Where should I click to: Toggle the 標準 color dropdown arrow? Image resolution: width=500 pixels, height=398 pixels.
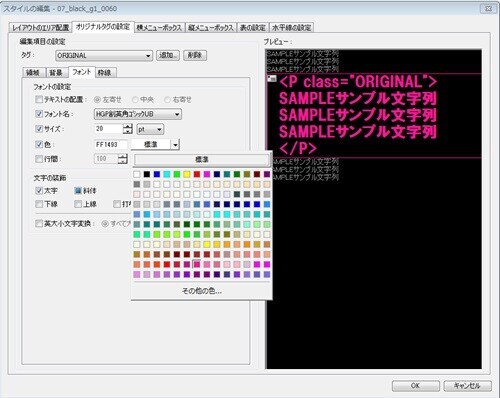[x=175, y=145]
